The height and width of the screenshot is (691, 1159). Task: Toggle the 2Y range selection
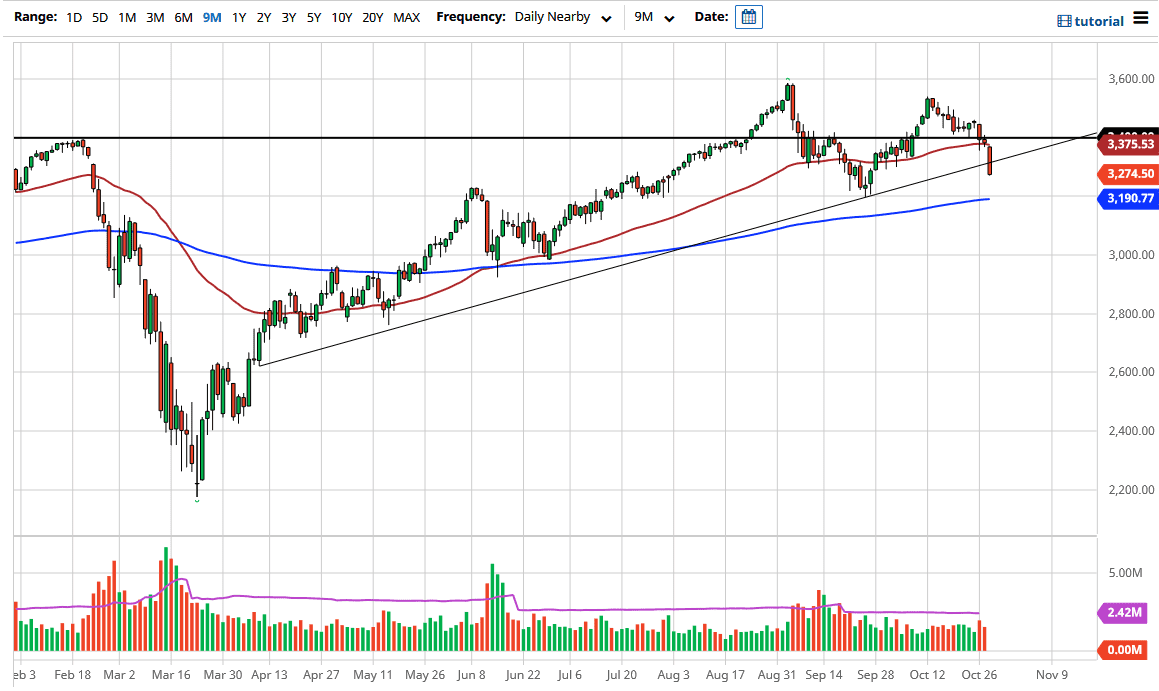pos(263,17)
